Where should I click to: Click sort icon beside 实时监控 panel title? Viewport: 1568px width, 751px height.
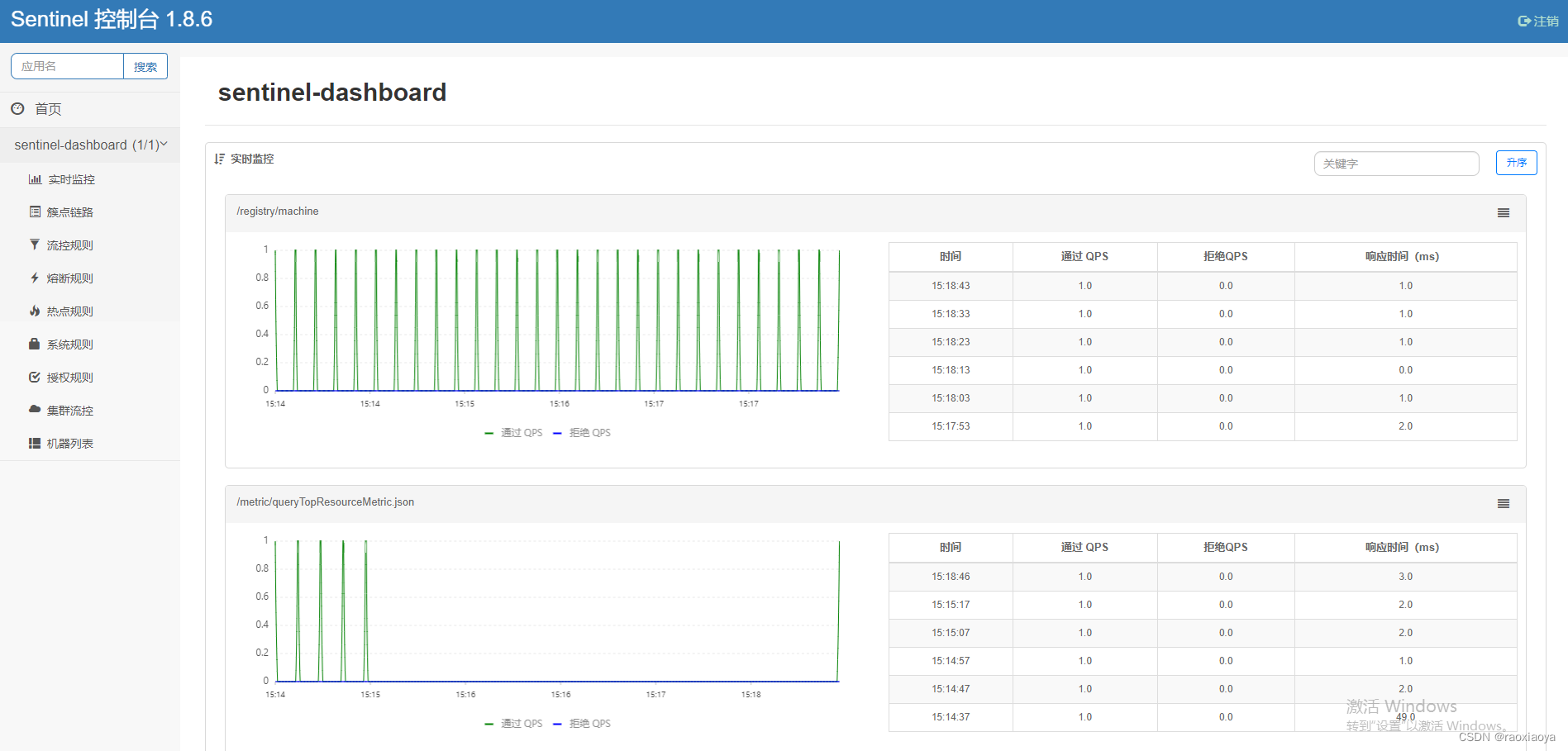[219, 159]
